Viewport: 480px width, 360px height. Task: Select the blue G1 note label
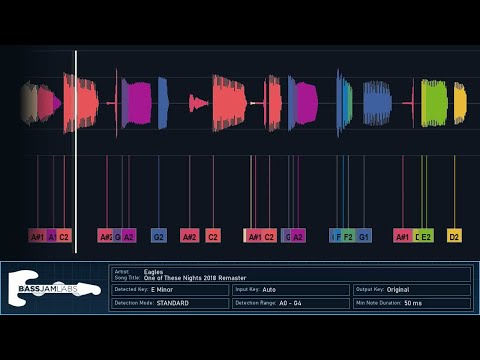(364, 237)
